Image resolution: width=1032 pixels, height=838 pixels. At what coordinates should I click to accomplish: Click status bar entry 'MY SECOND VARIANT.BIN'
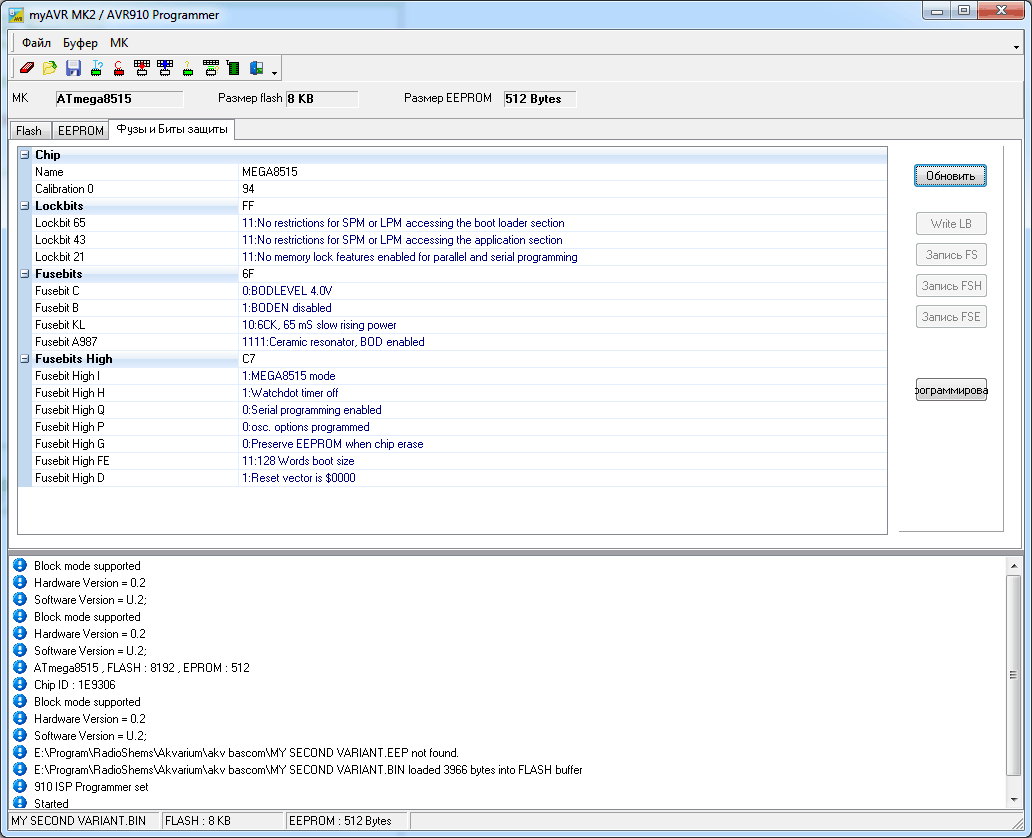[x=79, y=821]
